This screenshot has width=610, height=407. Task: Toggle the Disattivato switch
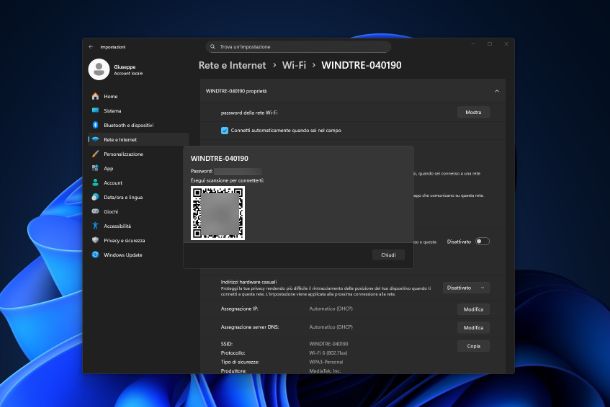(482, 242)
